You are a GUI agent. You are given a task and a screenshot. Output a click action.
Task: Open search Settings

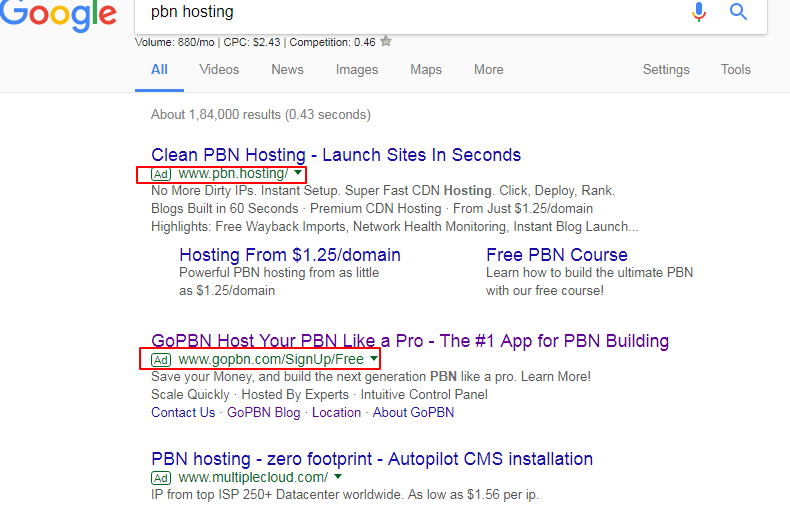tap(666, 70)
